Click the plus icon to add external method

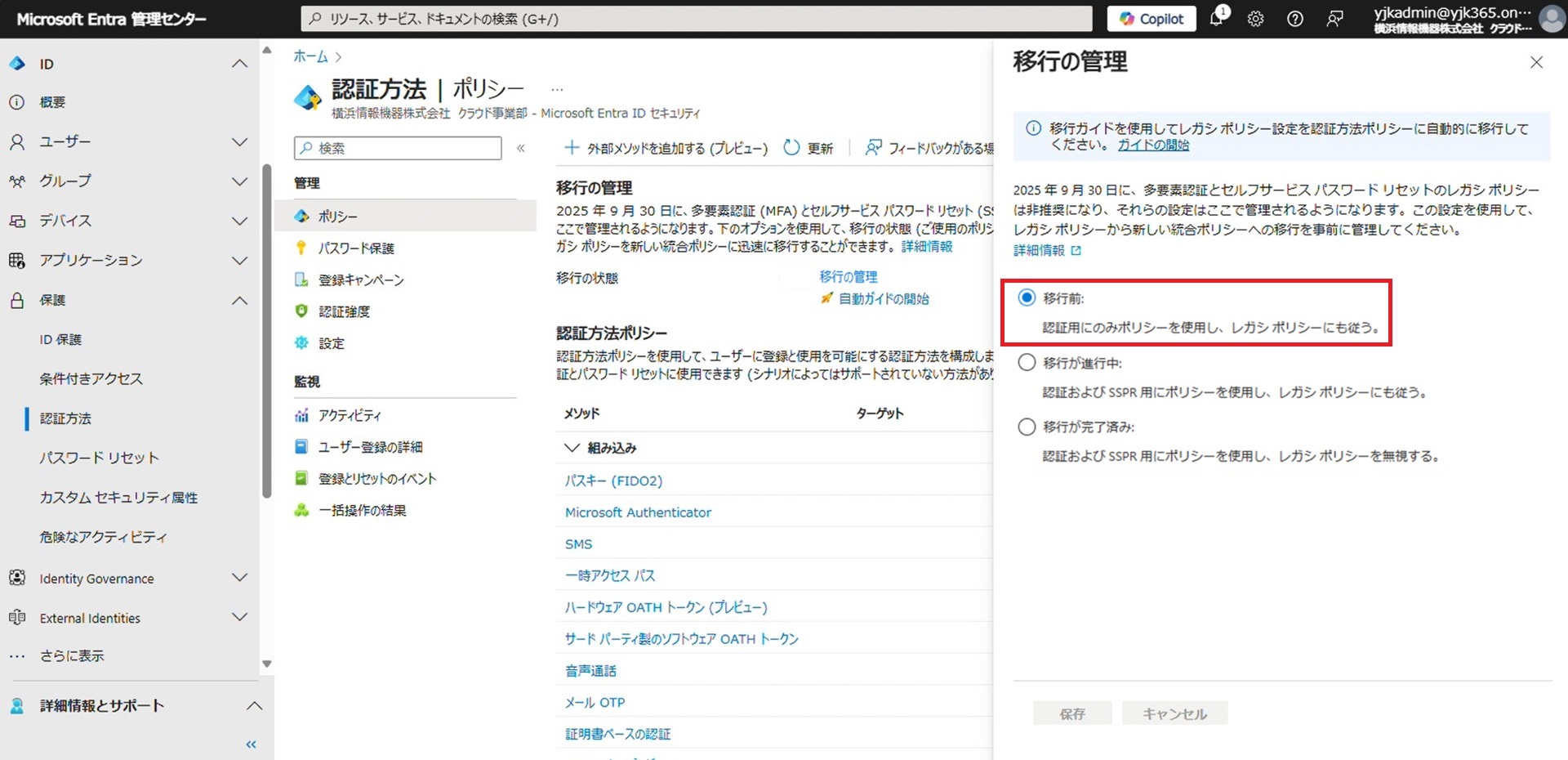point(572,148)
